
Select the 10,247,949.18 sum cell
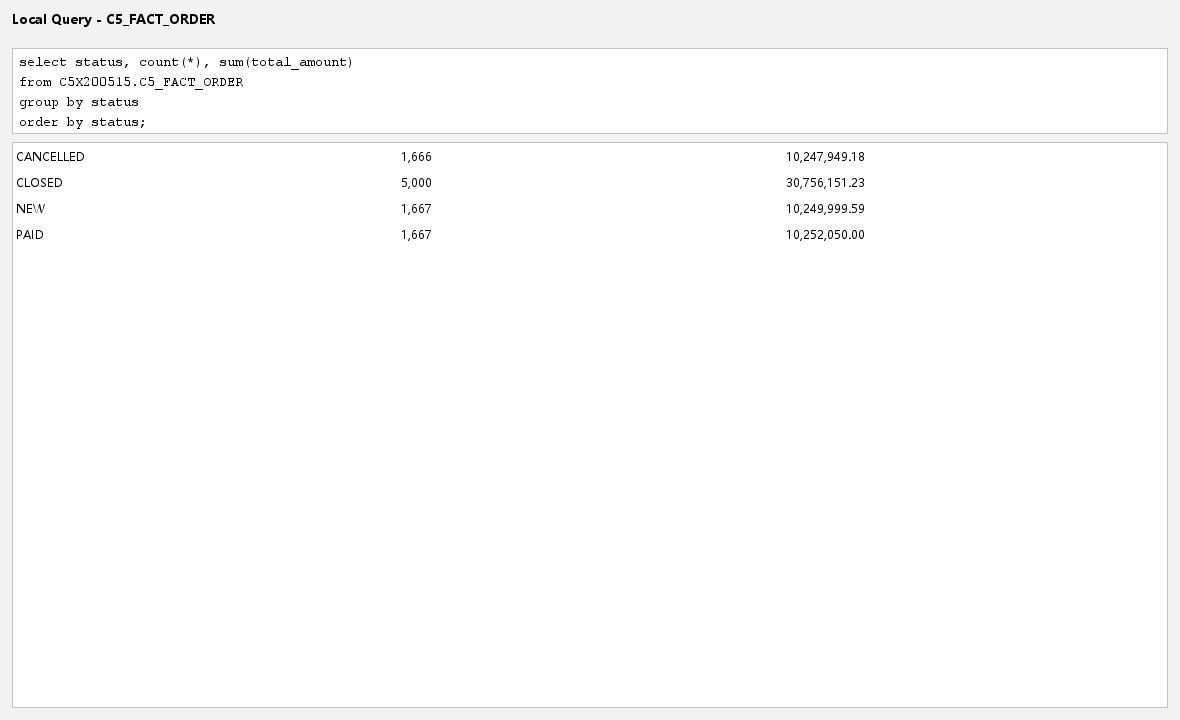click(x=825, y=156)
